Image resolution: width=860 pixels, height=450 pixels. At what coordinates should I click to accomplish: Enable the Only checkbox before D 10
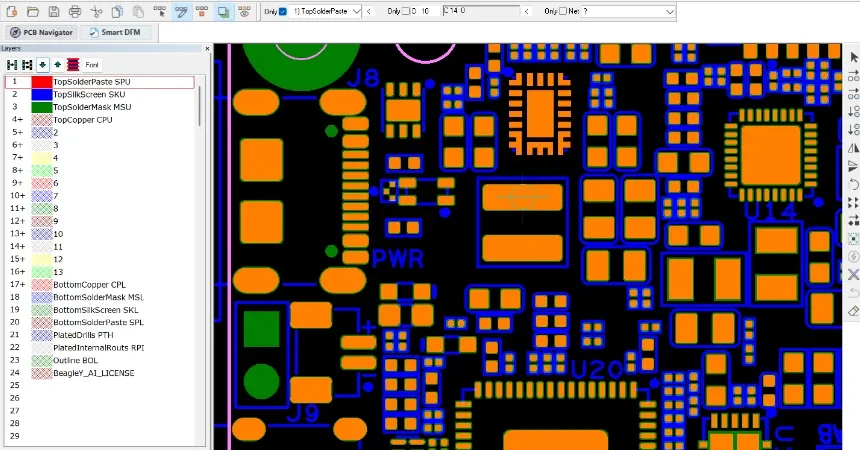406,11
